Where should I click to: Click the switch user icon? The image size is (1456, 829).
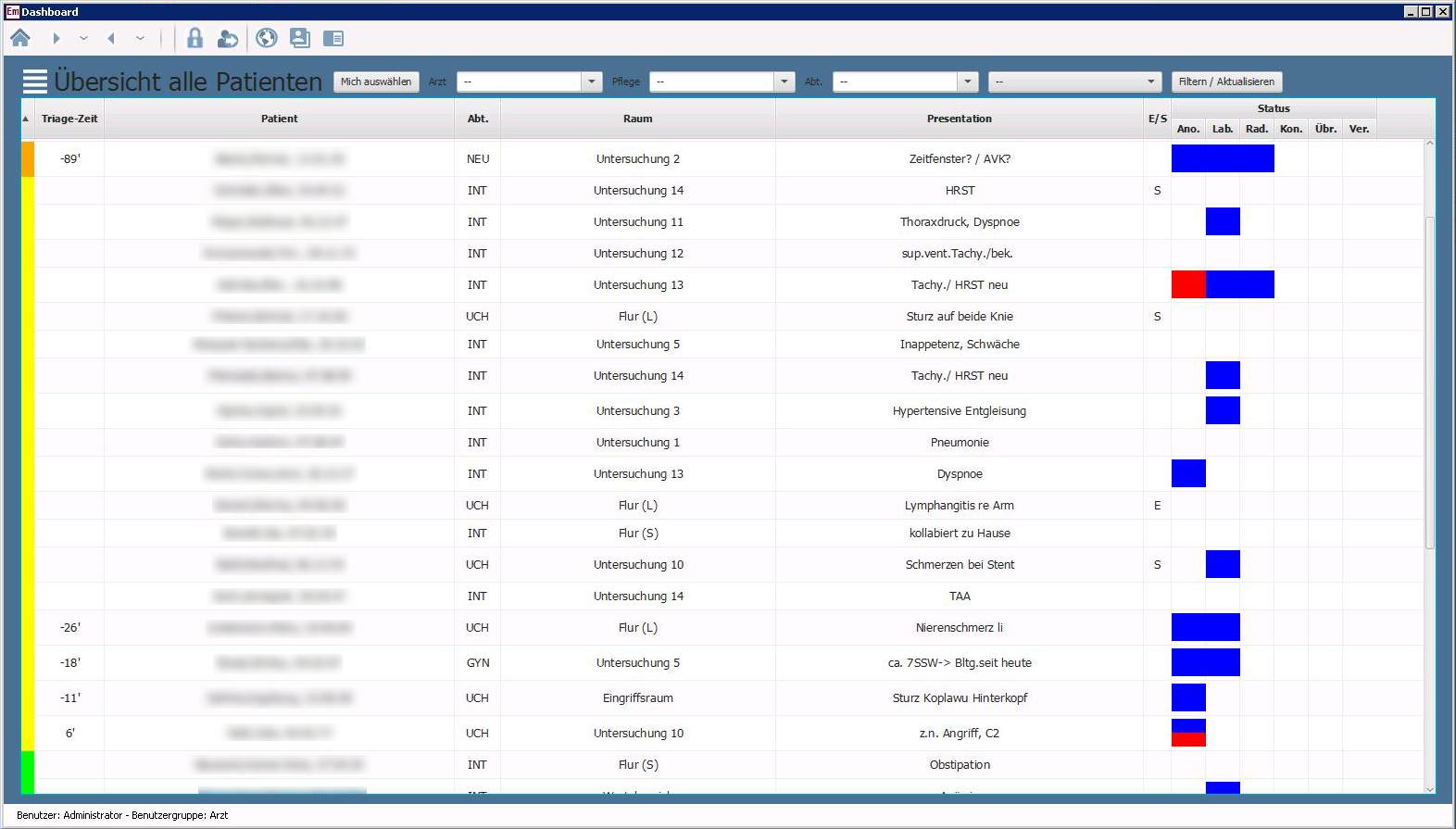tap(228, 38)
